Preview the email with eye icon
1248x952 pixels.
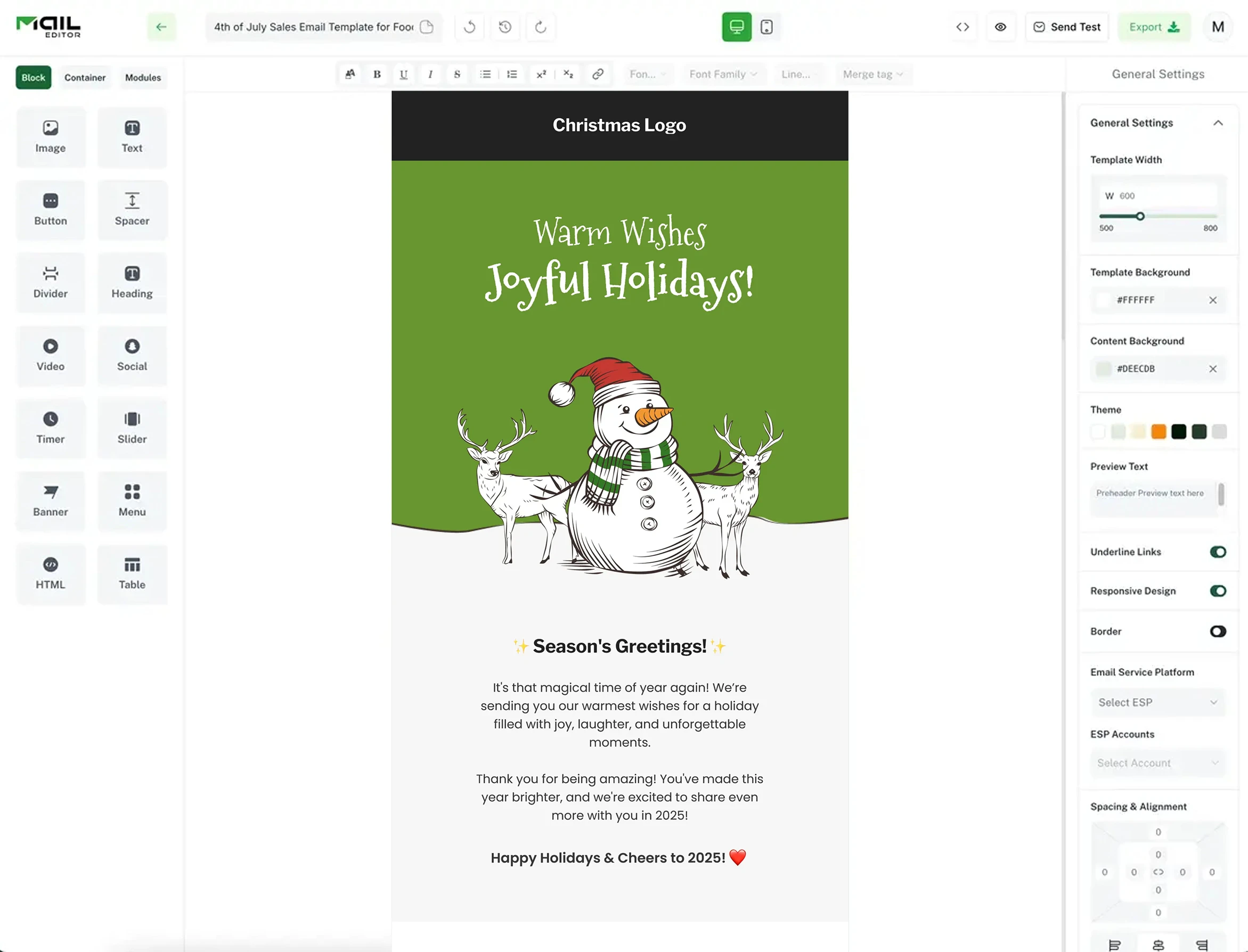coord(1000,27)
